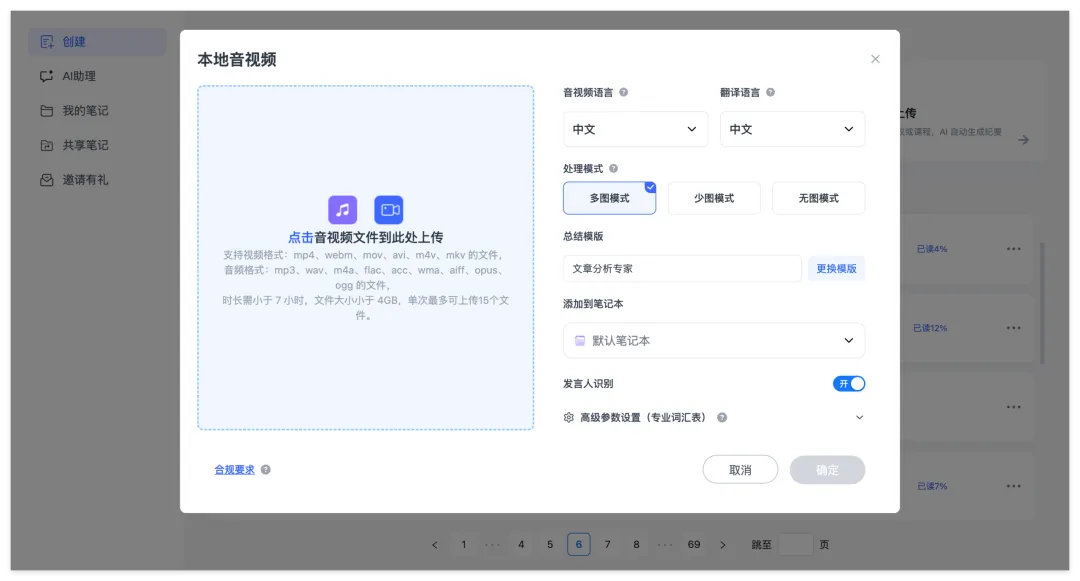The height and width of the screenshot is (581, 1080).
Task: Click background list vertical scrollbar
Action: (1043, 303)
